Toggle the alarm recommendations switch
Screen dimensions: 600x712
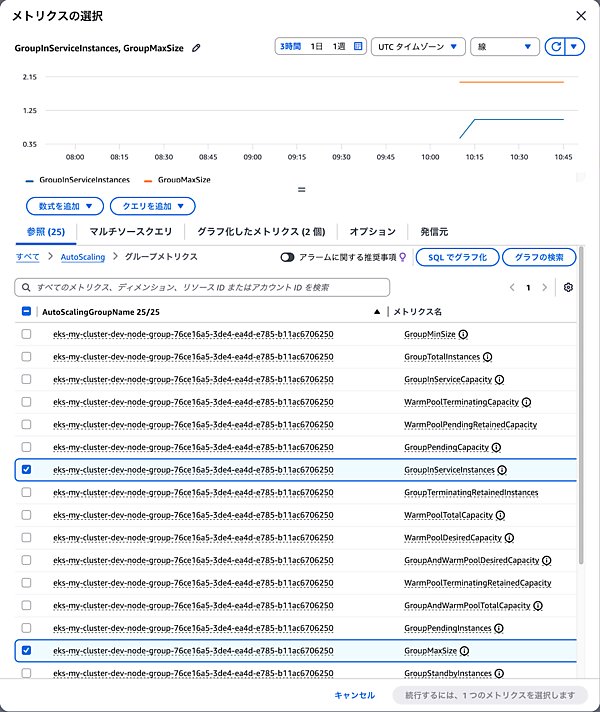coord(287,257)
